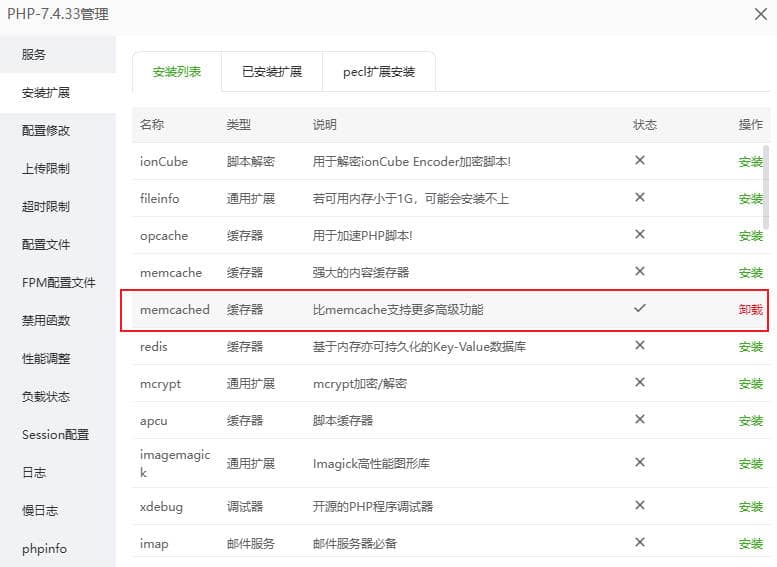Click the memcached name cell
Image resolution: width=777 pixels, height=567 pixels.
tap(175, 310)
